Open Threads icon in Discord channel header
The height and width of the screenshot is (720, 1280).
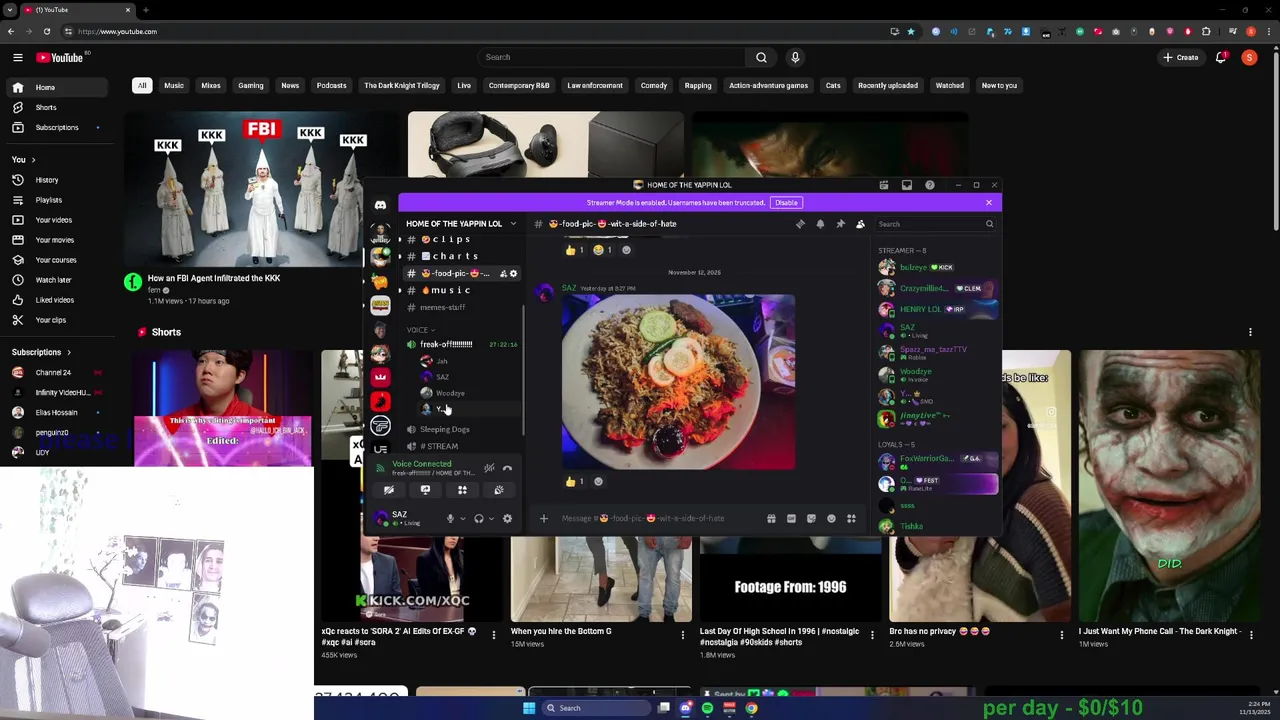800,224
